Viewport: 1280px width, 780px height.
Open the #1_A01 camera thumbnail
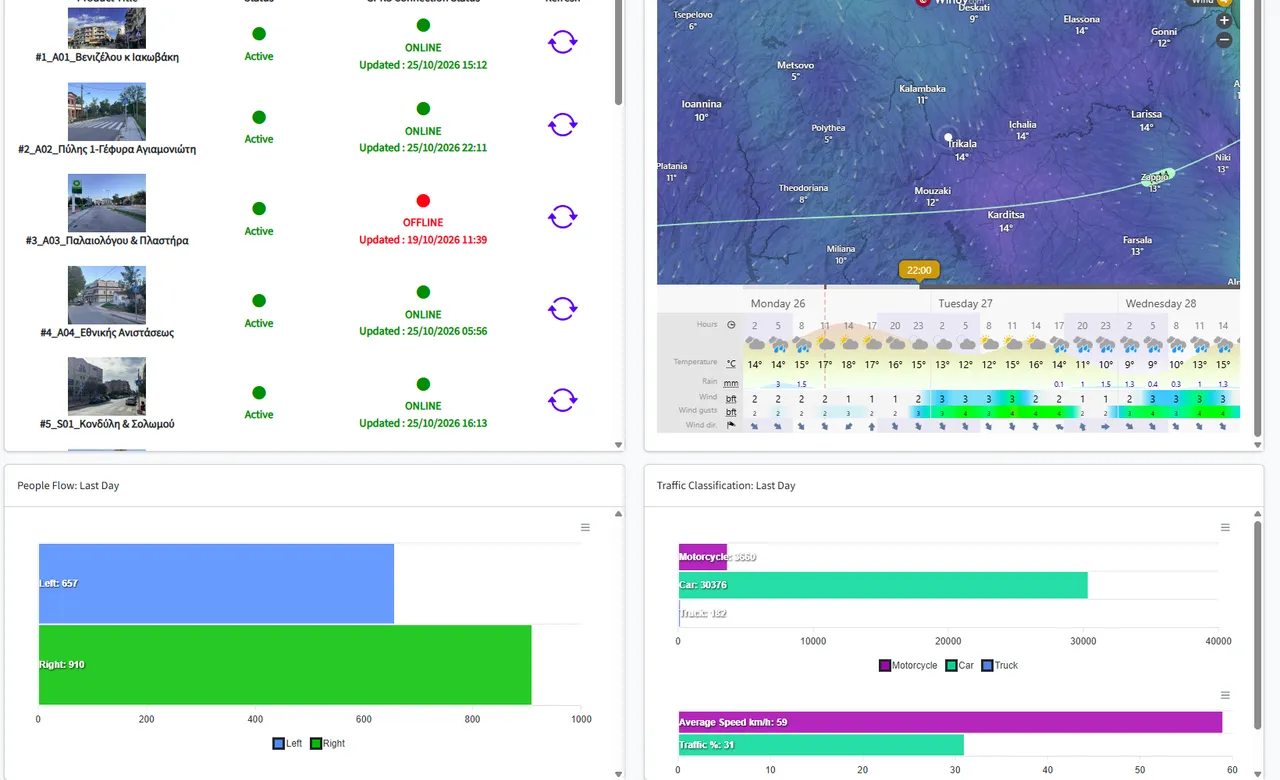tap(107, 28)
